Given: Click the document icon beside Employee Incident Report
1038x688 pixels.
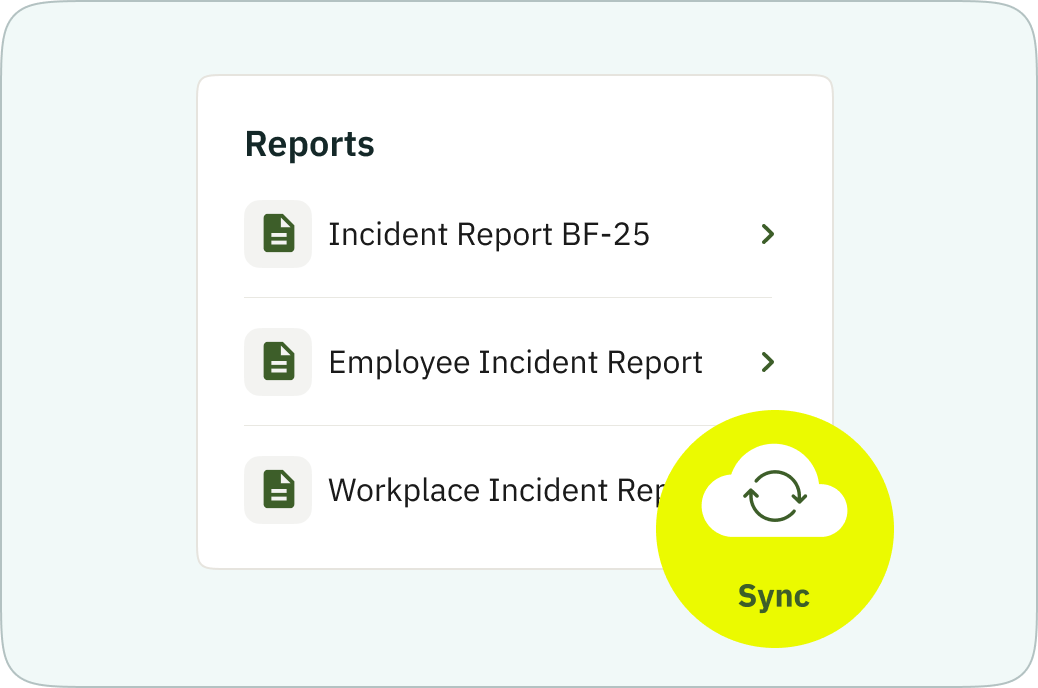Looking at the screenshot, I should point(278,362).
